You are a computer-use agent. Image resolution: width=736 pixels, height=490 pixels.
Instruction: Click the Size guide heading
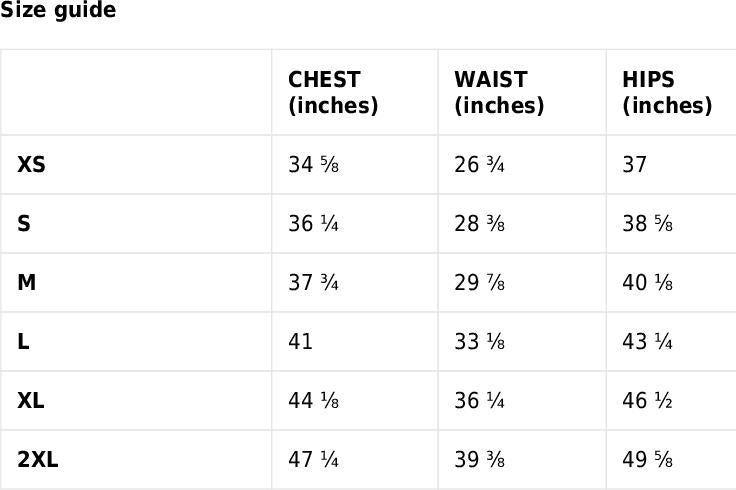tap(58, 11)
